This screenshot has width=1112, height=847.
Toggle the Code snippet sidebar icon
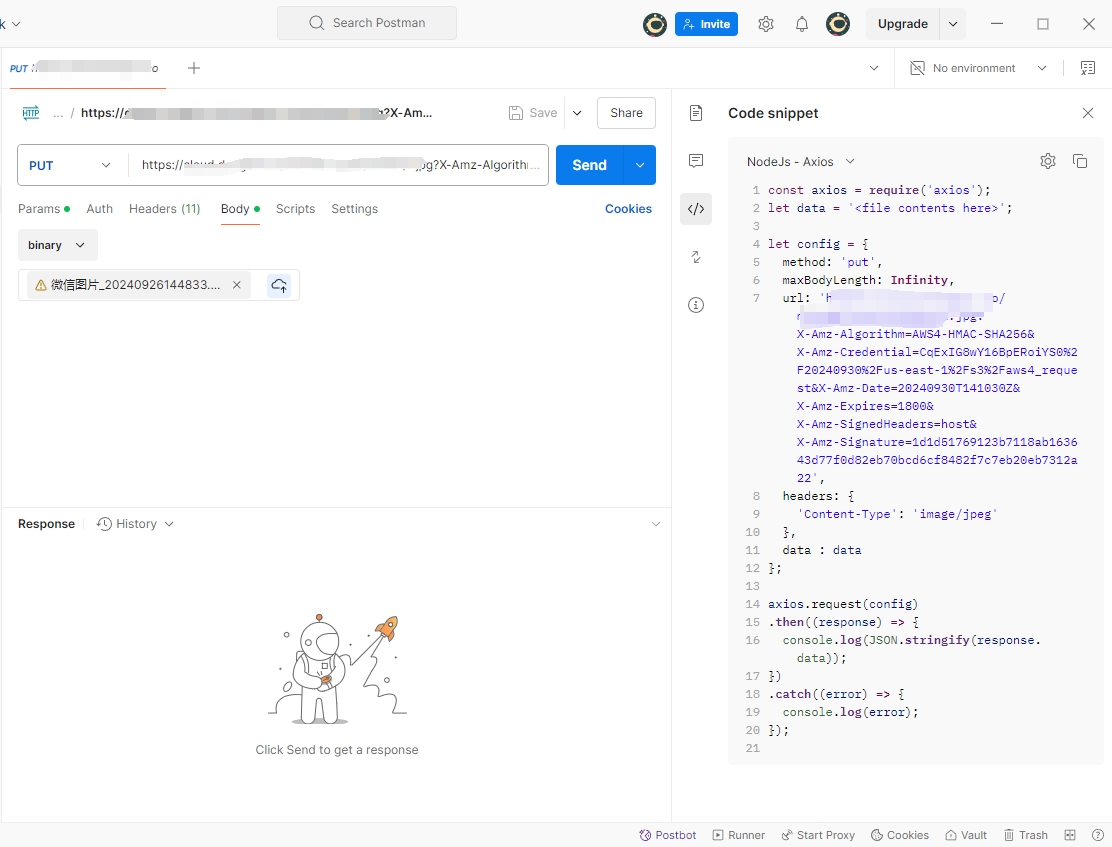click(696, 209)
